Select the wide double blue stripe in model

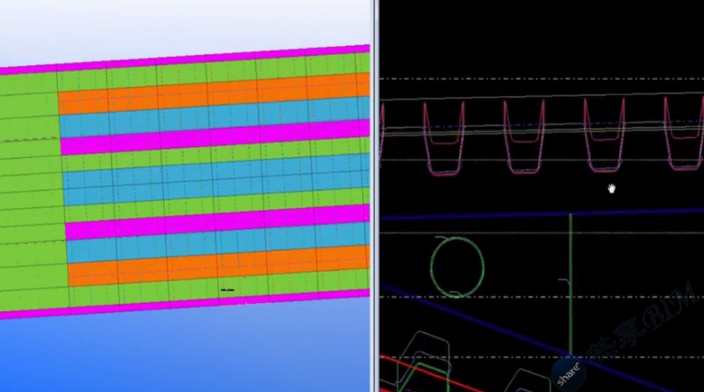point(216,180)
